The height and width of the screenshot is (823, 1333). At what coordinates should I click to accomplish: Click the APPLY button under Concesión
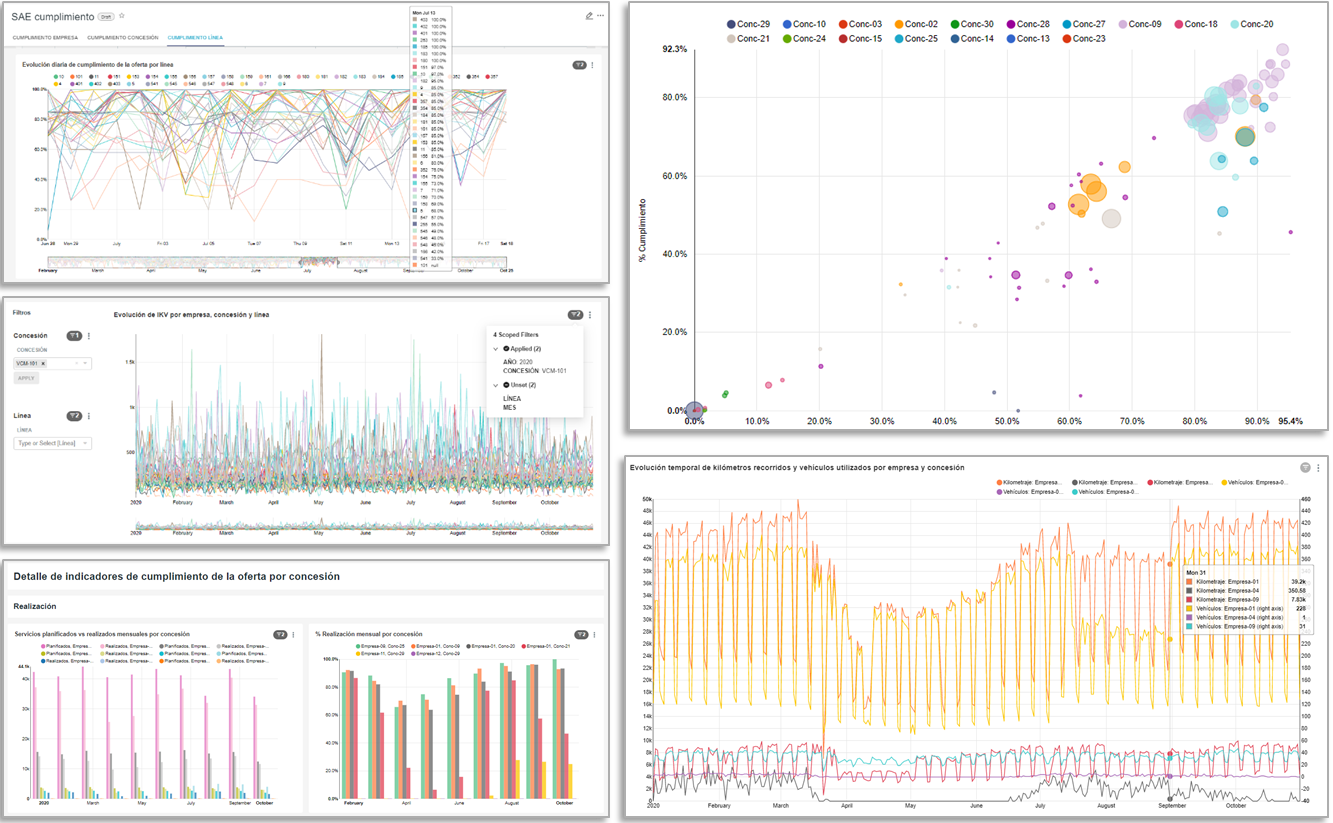tap(26, 378)
